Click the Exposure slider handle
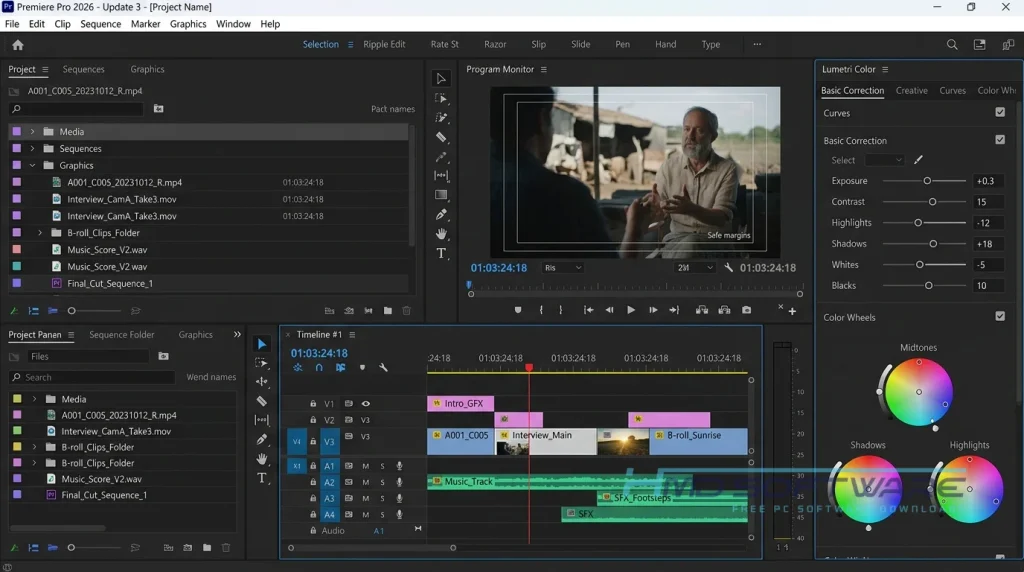1024x572 pixels. pos(927,181)
